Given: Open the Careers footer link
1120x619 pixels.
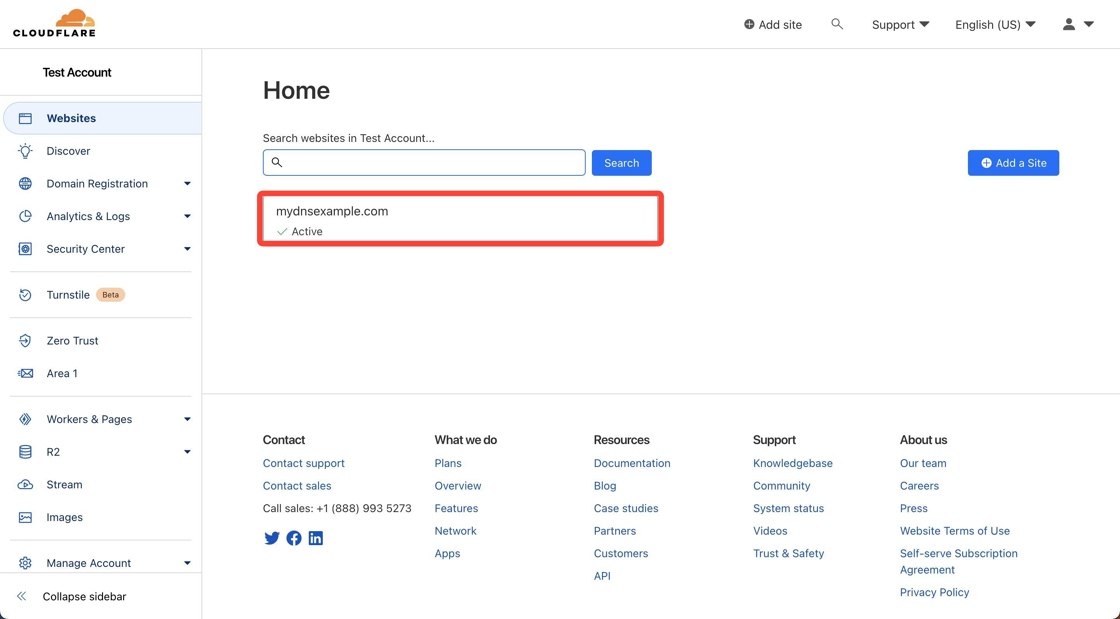Looking at the screenshot, I should click(x=919, y=486).
